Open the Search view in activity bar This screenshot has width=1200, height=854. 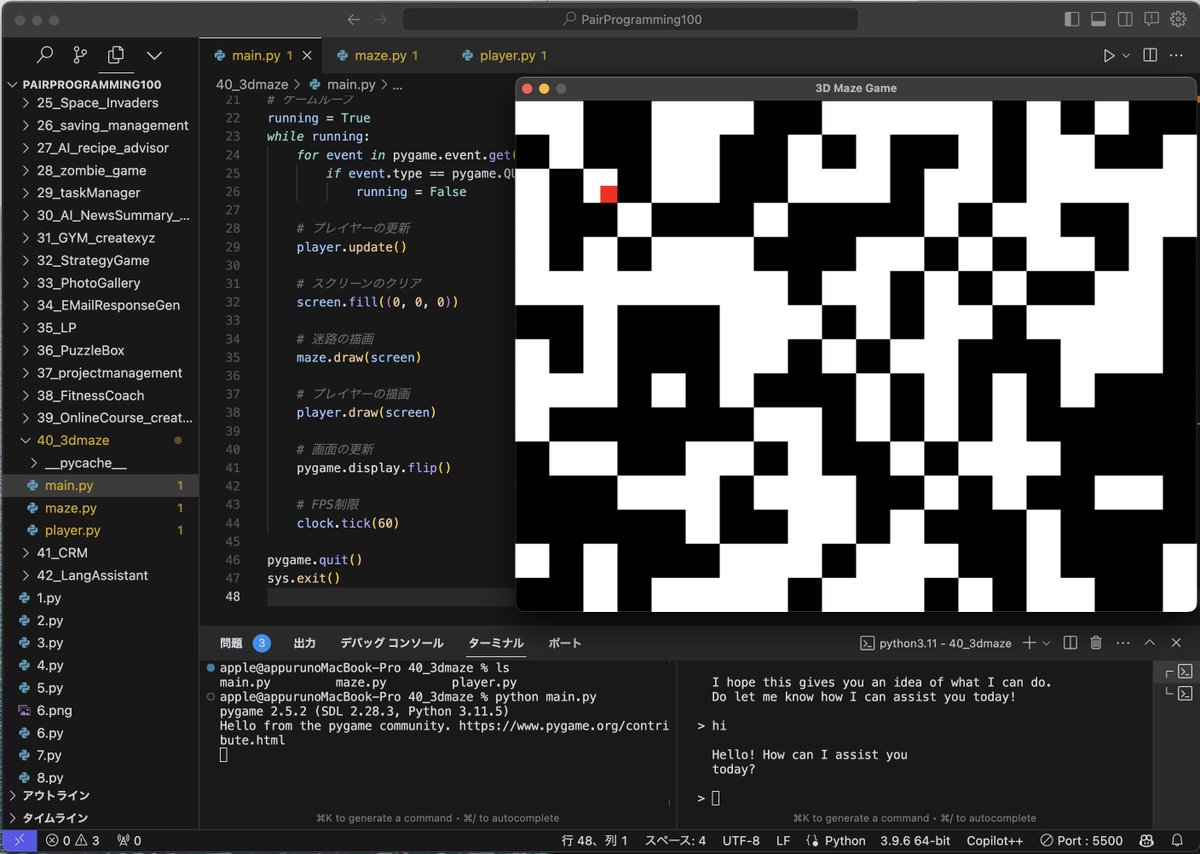[x=45, y=55]
